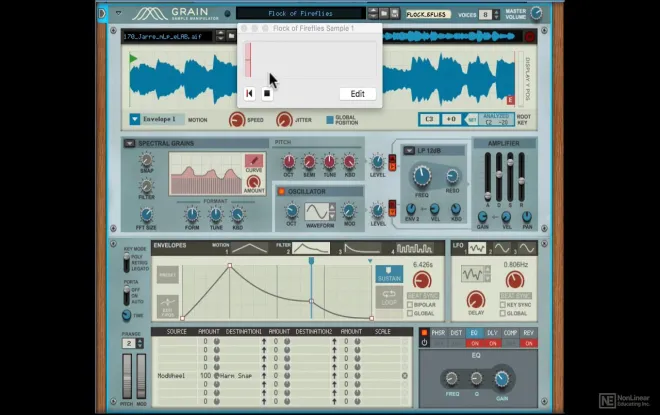Turn the filter Reso knob

coord(452,176)
